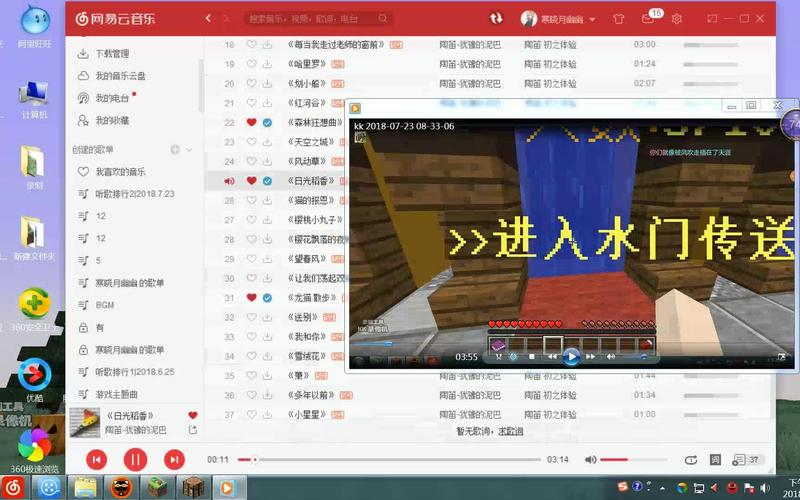Play the video in the KK player window
Screen dimensions: 800x500
pyautogui.click(x=571, y=357)
